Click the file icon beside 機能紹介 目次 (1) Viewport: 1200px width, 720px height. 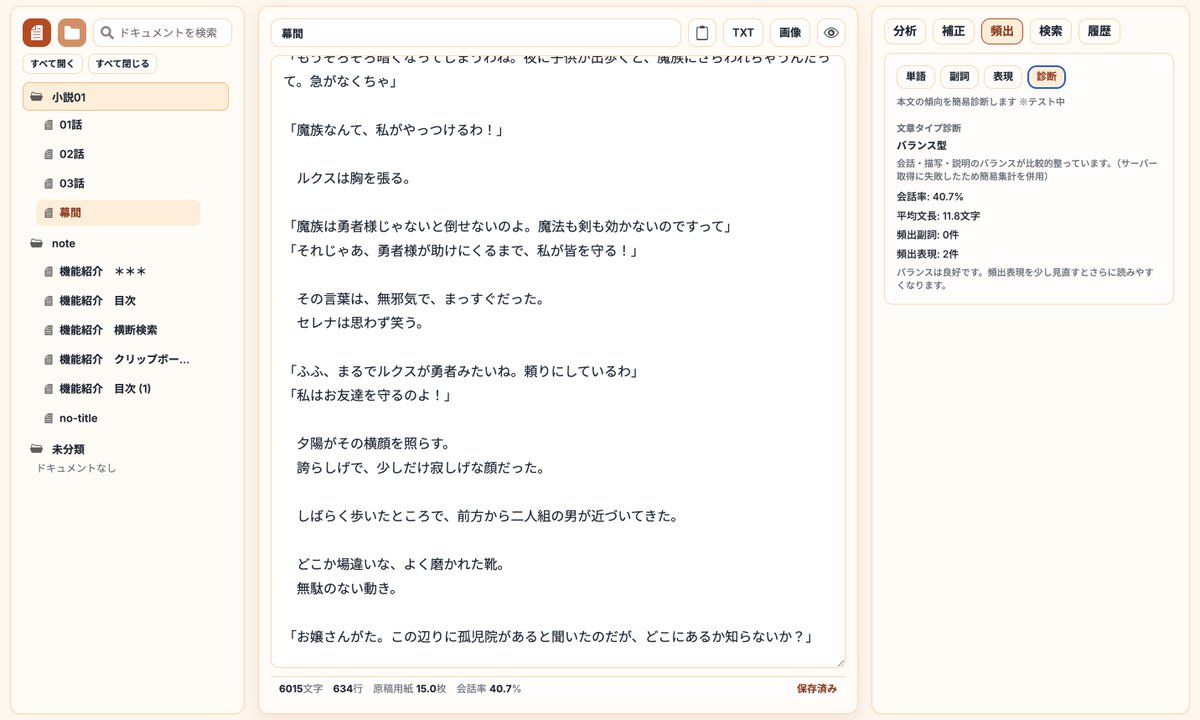click(48, 389)
